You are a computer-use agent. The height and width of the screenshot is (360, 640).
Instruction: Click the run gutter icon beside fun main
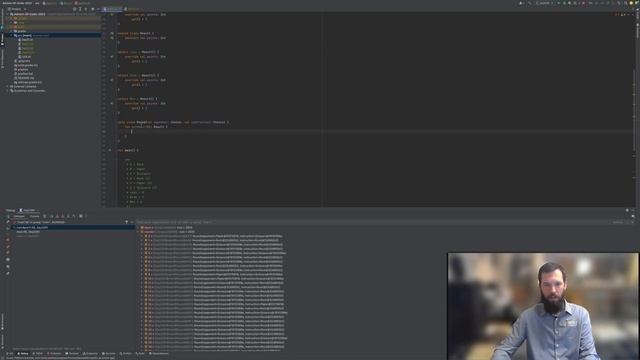[110, 150]
